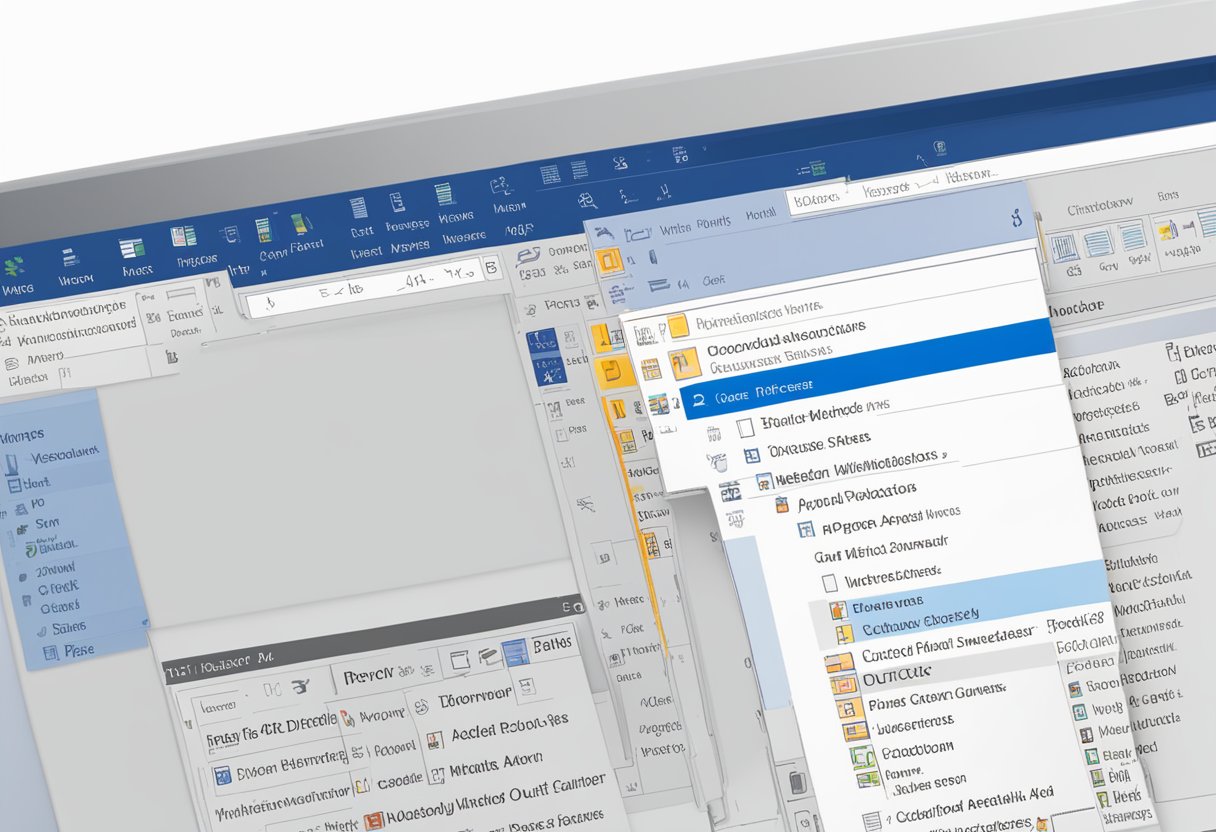Select the green Email icon in the sidebar

31,550
